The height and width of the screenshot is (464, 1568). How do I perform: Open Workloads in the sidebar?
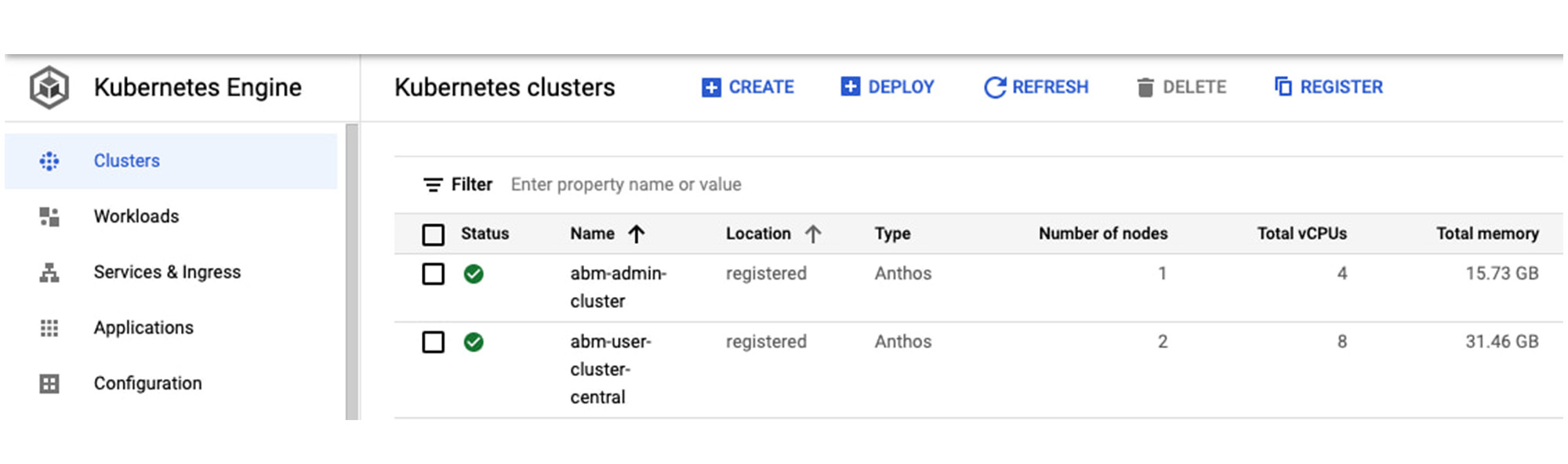[x=171, y=216]
